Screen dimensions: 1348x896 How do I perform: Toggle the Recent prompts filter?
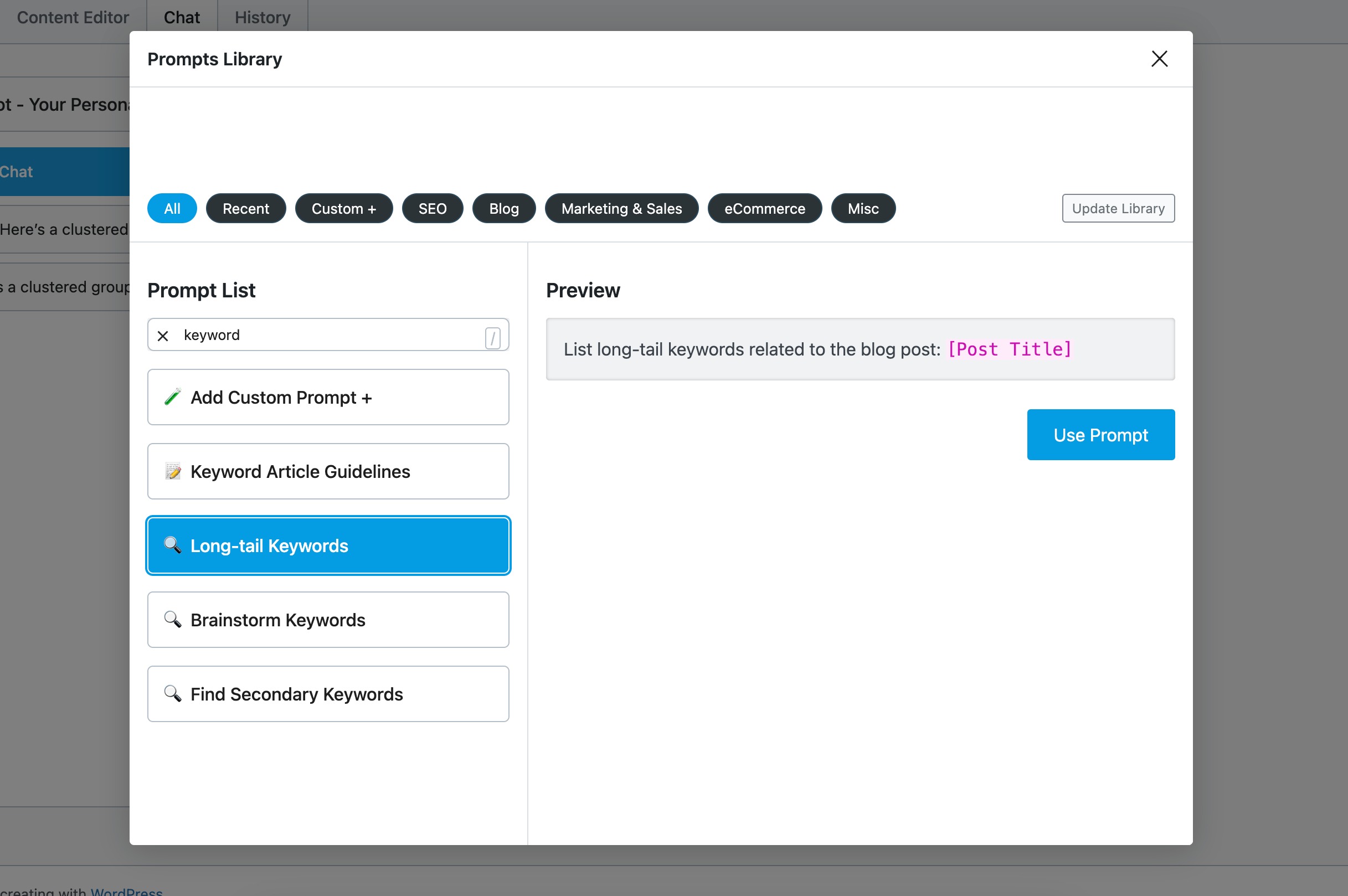click(246, 208)
